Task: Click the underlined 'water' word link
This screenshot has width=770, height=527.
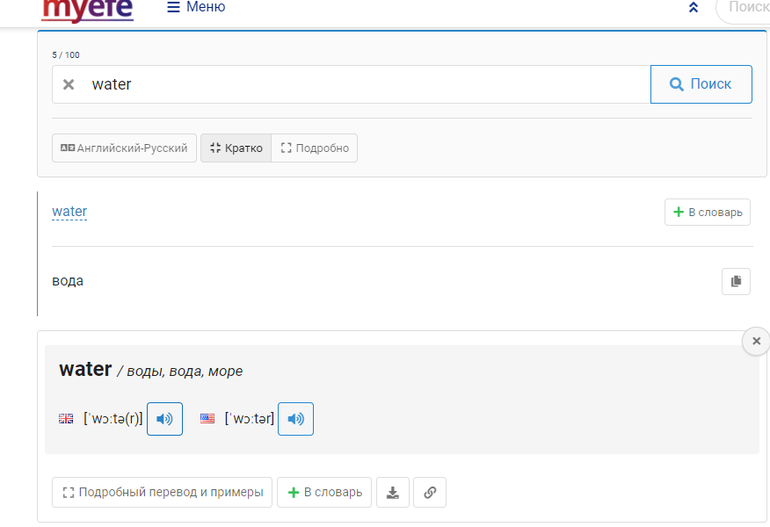Action: tap(69, 212)
